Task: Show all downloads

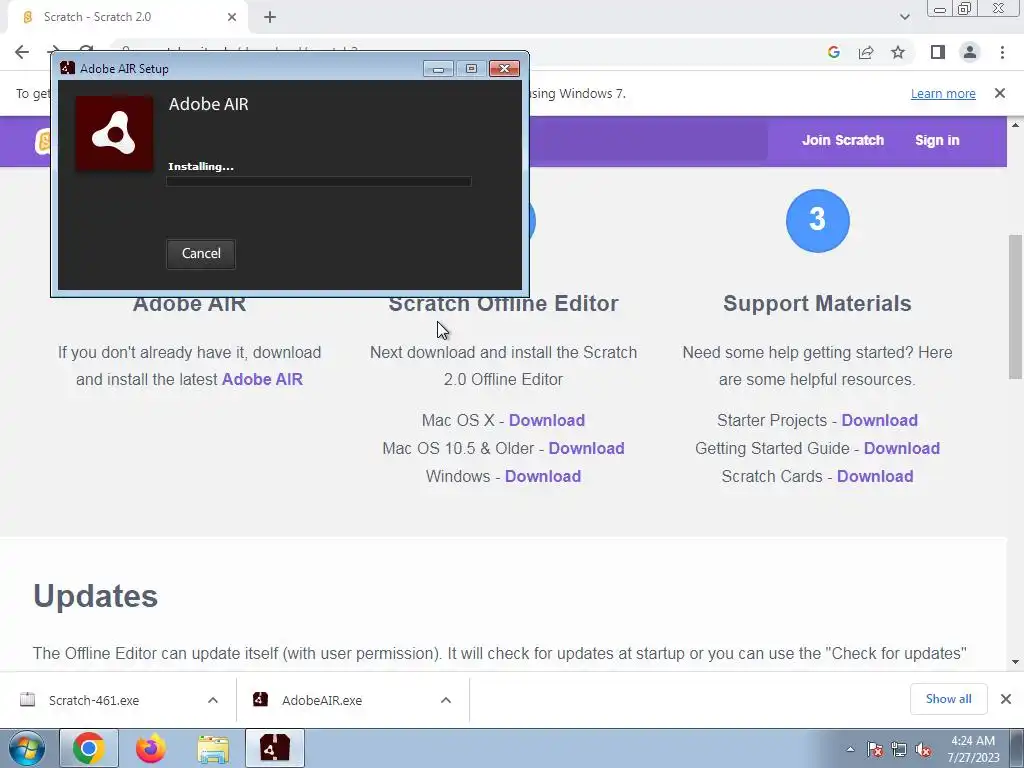Action: pyautogui.click(x=948, y=699)
